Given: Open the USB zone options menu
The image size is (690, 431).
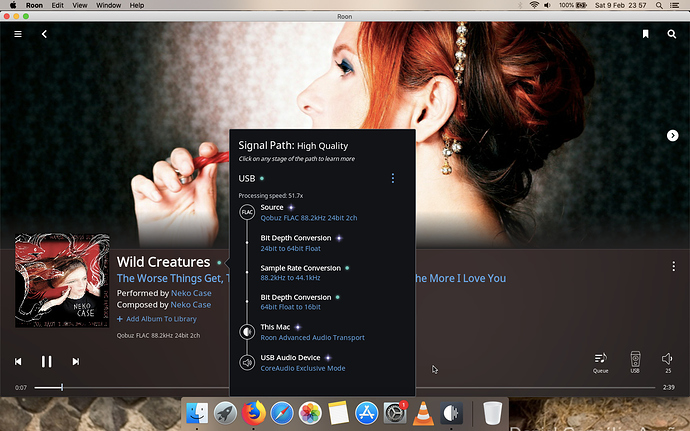Looking at the screenshot, I should pos(393,178).
